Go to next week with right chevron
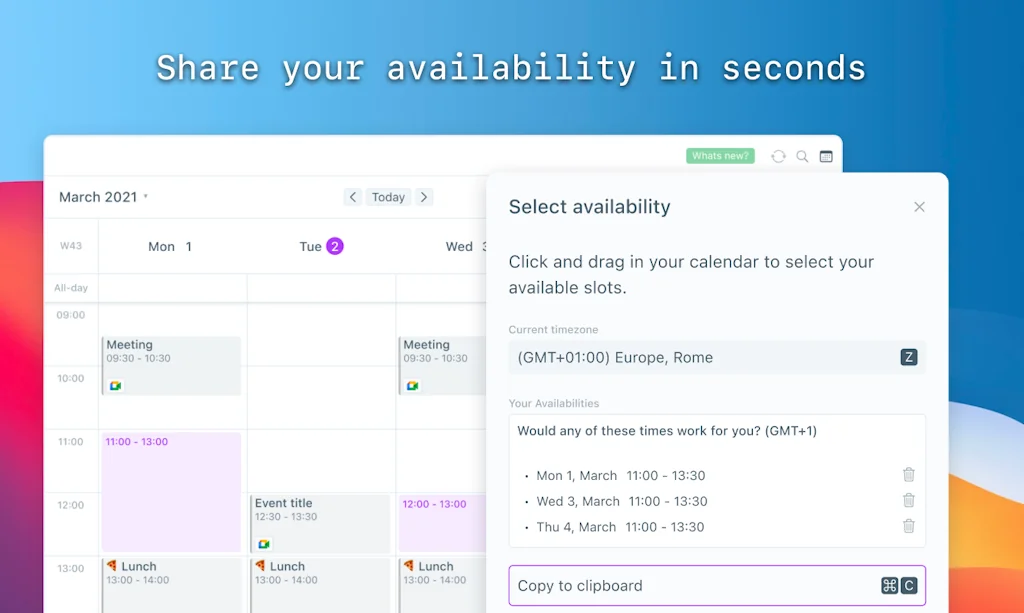 click(x=424, y=197)
